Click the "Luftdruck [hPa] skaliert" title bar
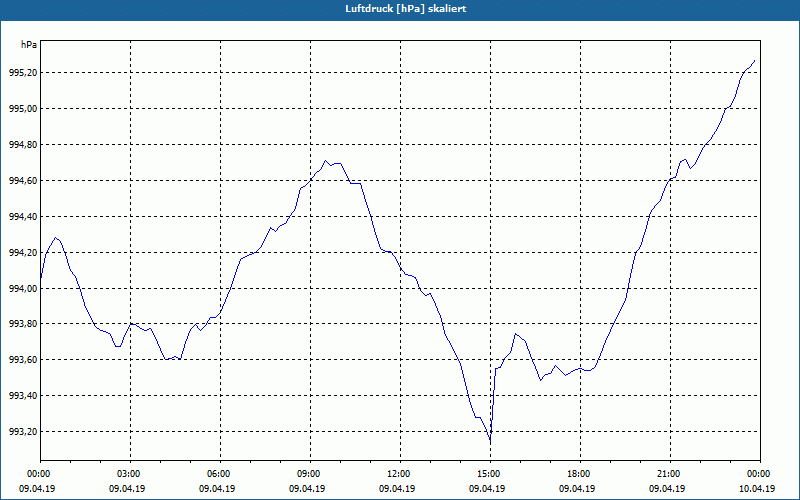The width and height of the screenshot is (800, 500). [400, 9]
